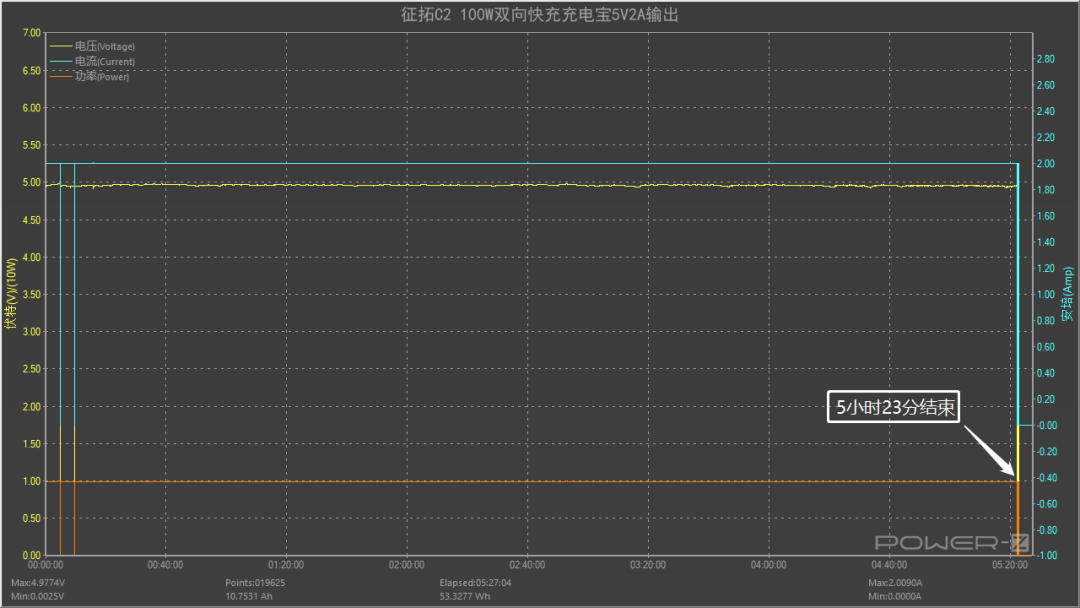Click the left axis title 伏特(V)/(10W)

pos(10,294)
